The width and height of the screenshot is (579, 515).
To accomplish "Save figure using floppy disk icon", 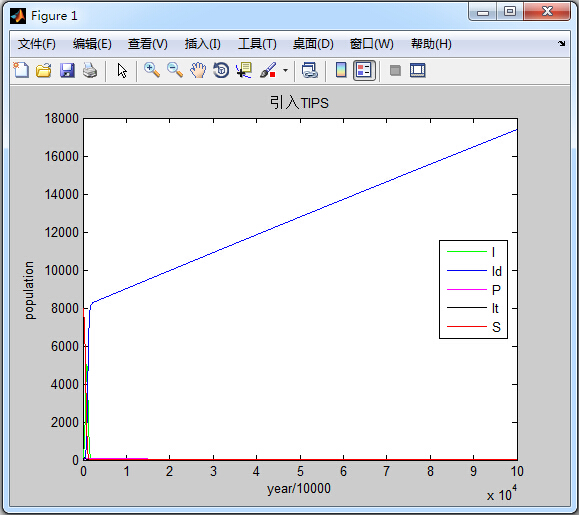I will pyautogui.click(x=67, y=70).
